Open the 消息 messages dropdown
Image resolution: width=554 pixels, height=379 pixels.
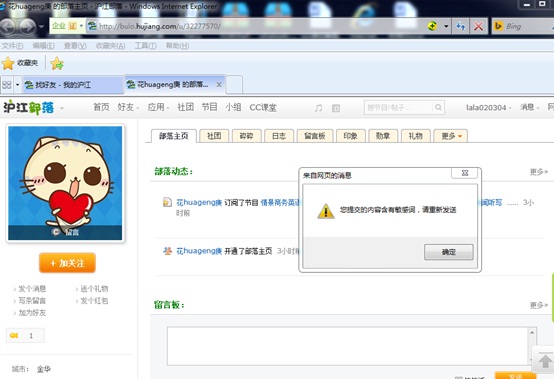tap(529, 107)
